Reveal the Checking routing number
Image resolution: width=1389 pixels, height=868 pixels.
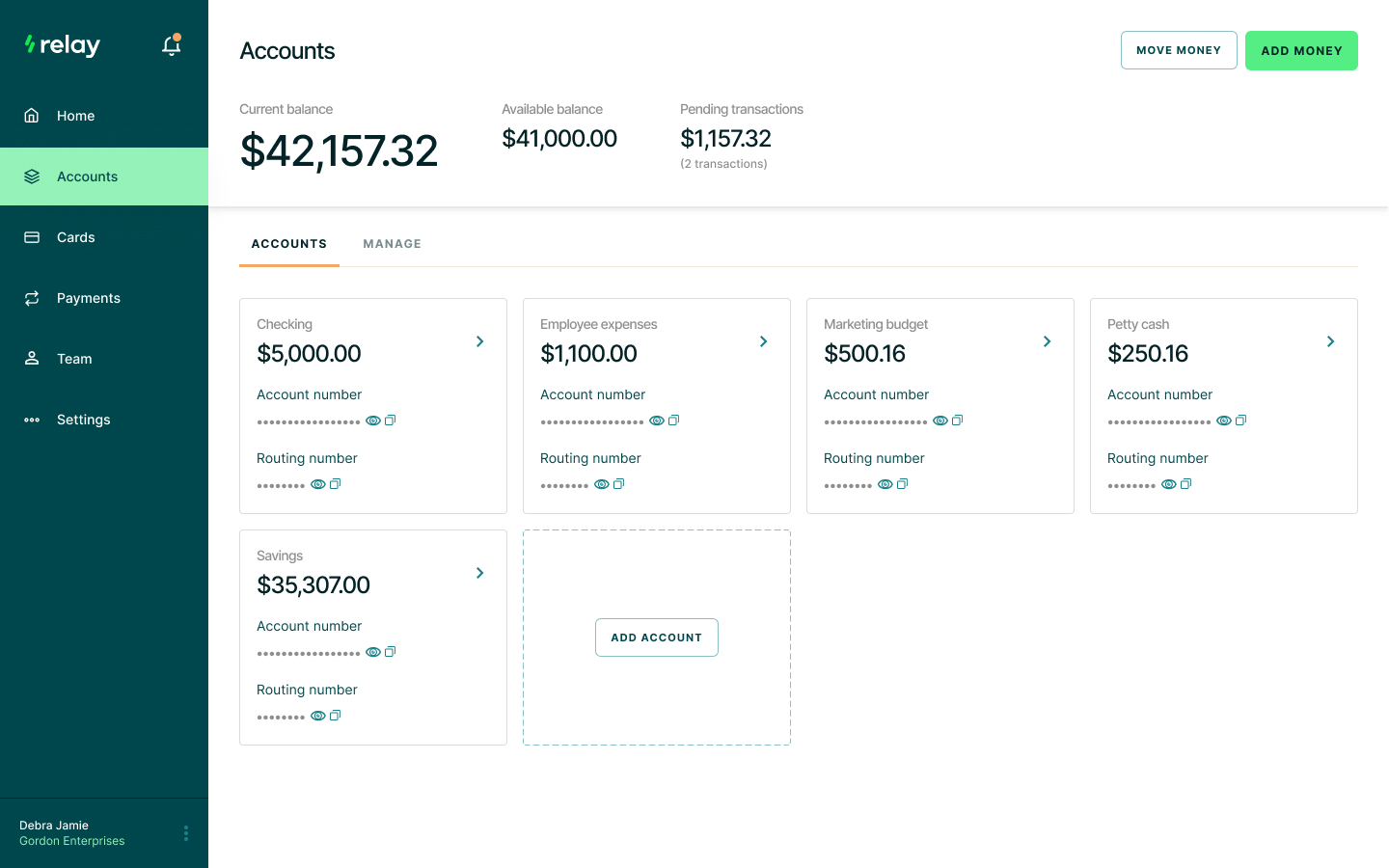tap(318, 484)
